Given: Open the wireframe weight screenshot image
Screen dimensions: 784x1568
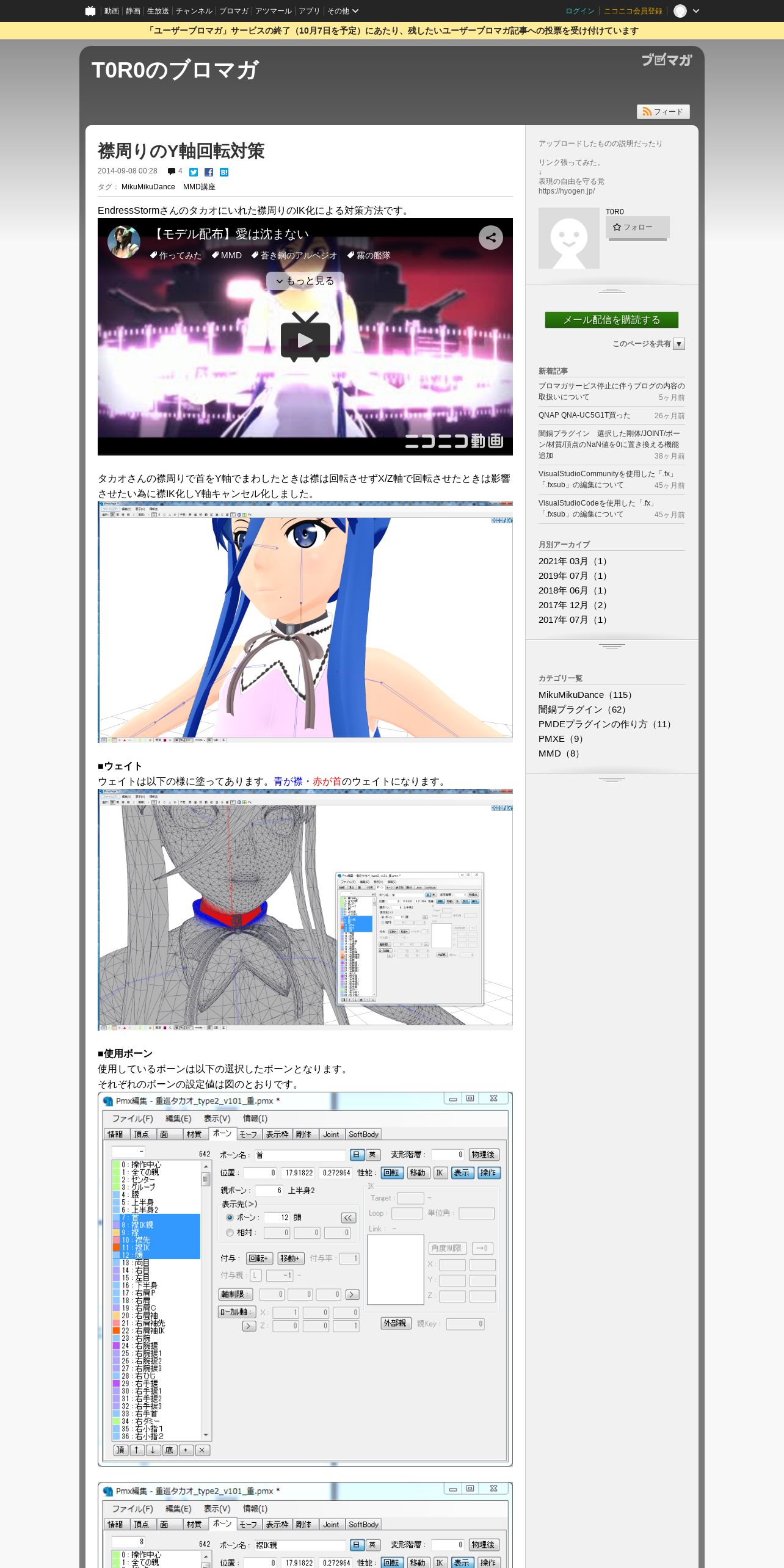Looking at the screenshot, I should coord(305,910).
